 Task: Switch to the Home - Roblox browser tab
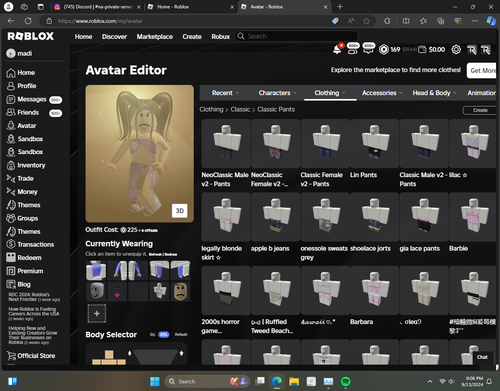pyautogui.click(x=190, y=7)
